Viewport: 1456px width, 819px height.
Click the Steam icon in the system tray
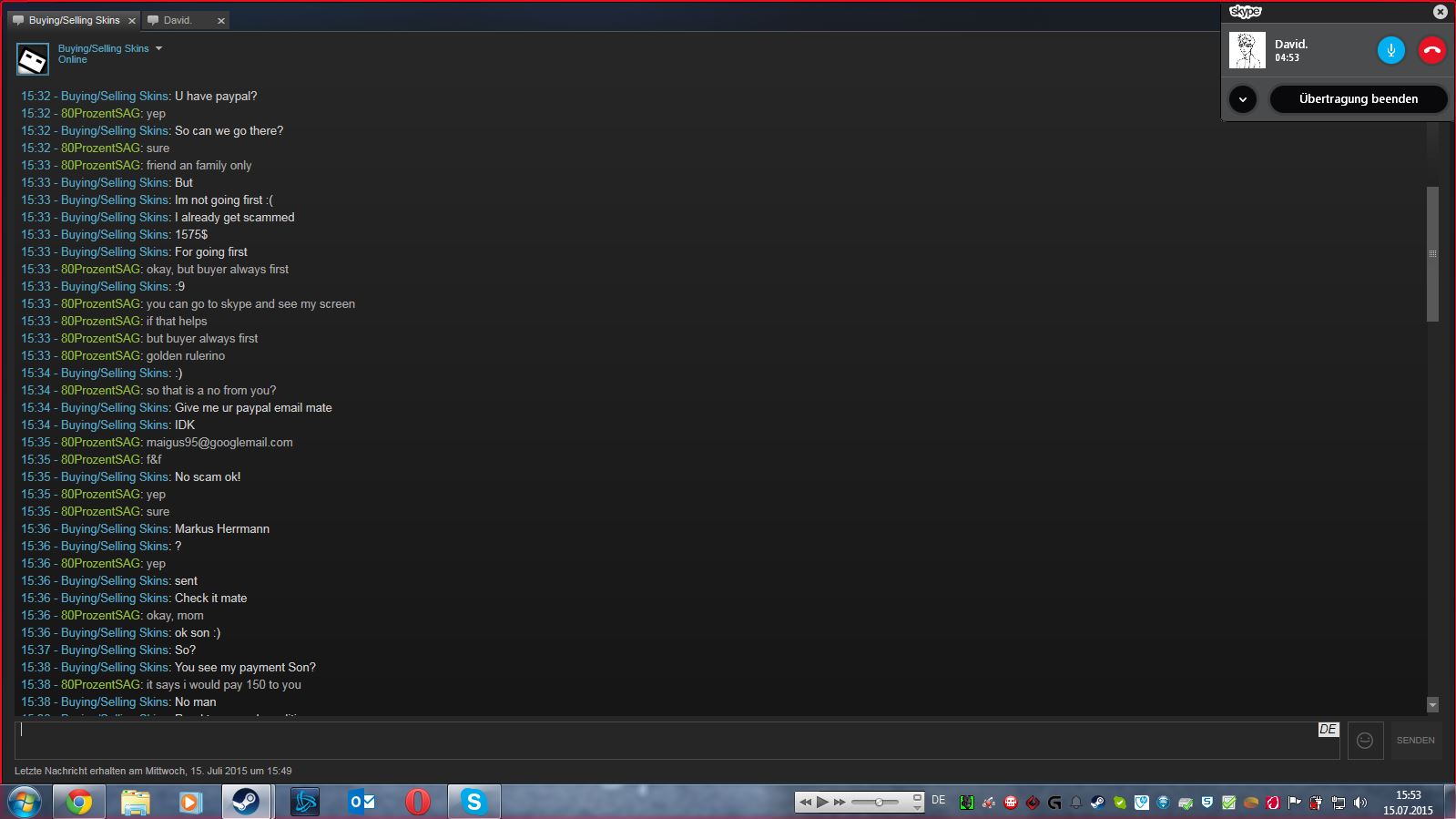(x=1097, y=803)
